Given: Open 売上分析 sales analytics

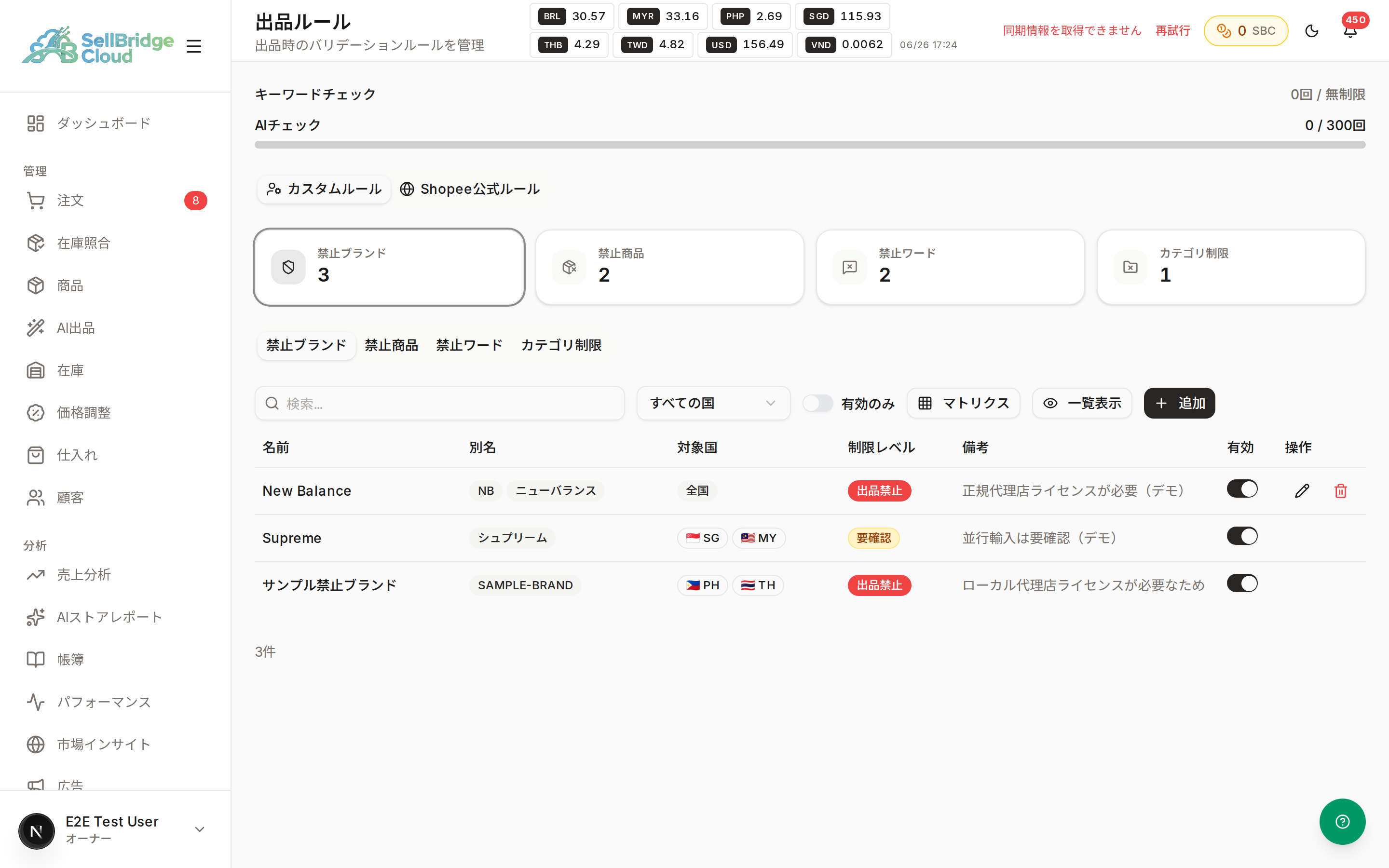Looking at the screenshot, I should pos(115,575).
